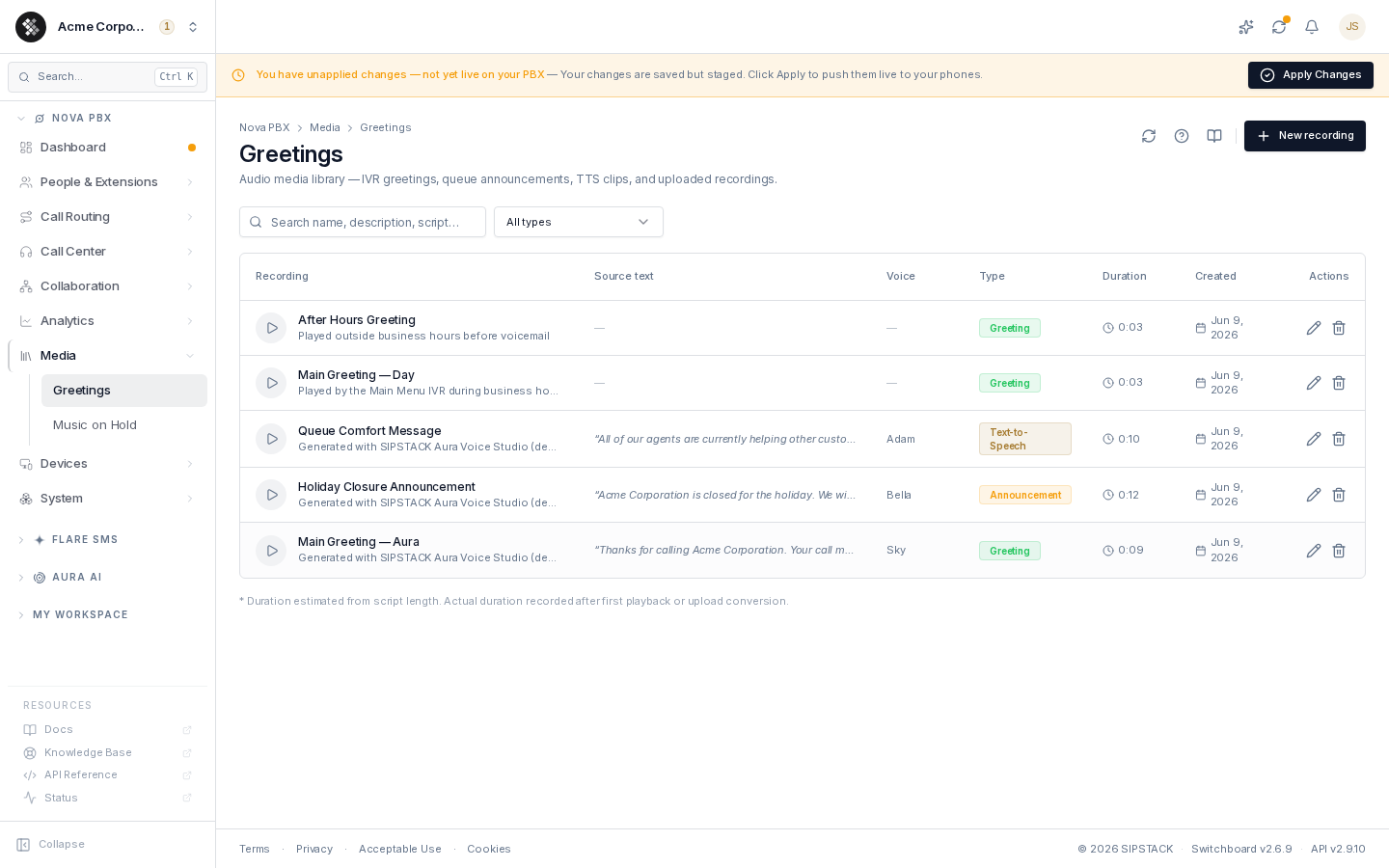Expand Call Routing menu
This screenshot has width=1389, height=868.
point(107,217)
